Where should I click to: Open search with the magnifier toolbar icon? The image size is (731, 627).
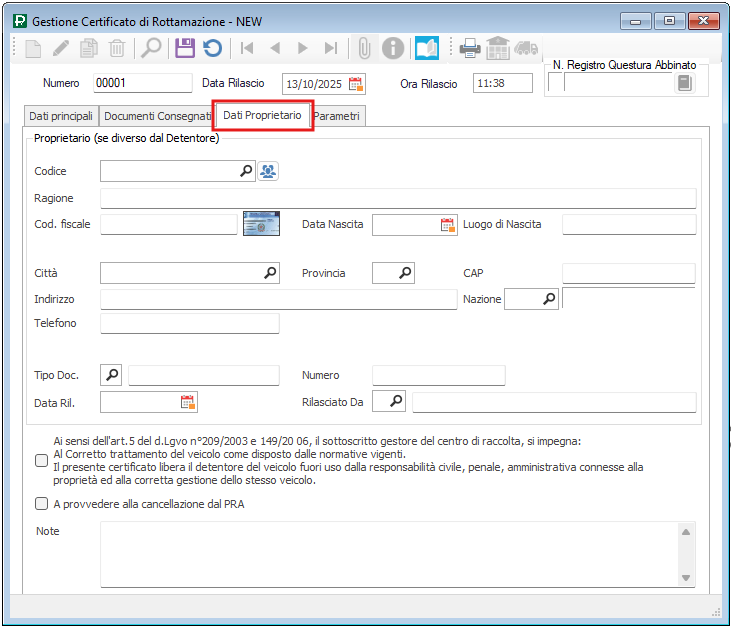point(151,47)
